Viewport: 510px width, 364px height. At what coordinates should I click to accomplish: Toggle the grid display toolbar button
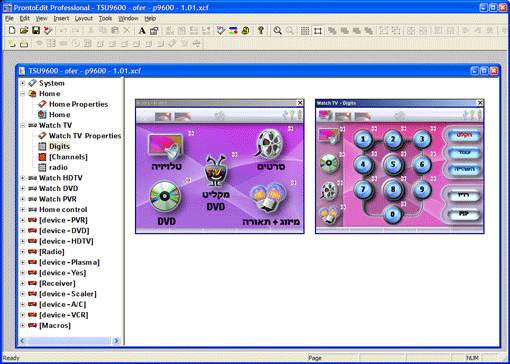[305, 31]
